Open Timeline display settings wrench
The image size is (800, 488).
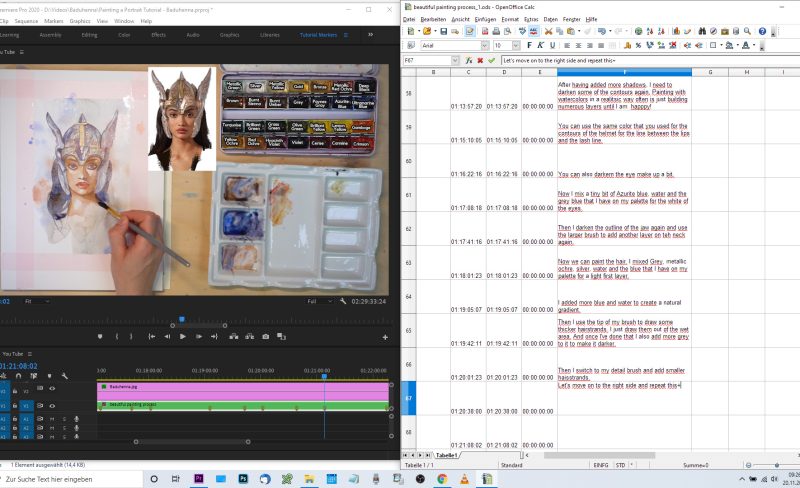65,376
